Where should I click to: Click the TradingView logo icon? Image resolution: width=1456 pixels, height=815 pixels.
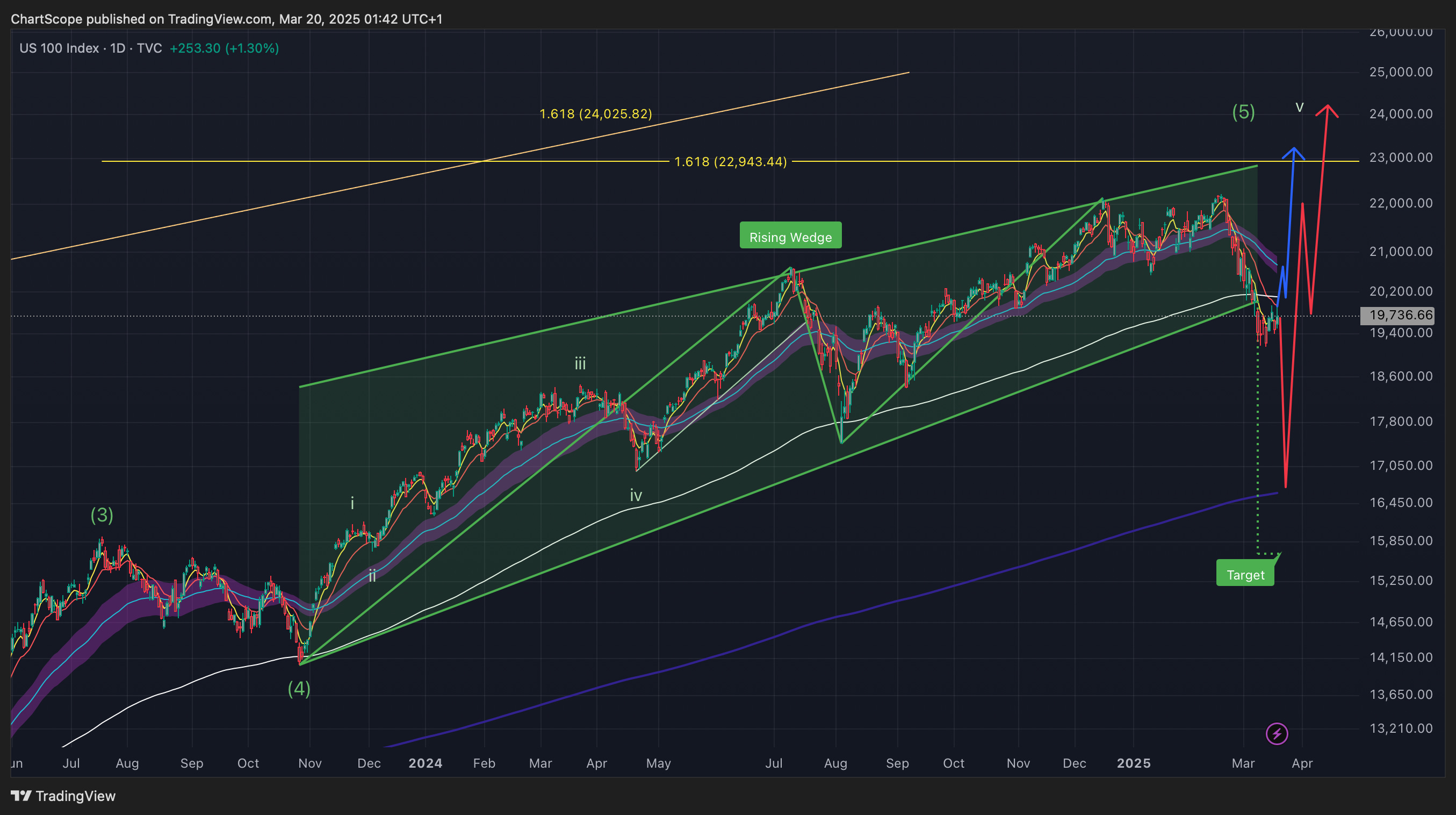(x=21, y=796)
